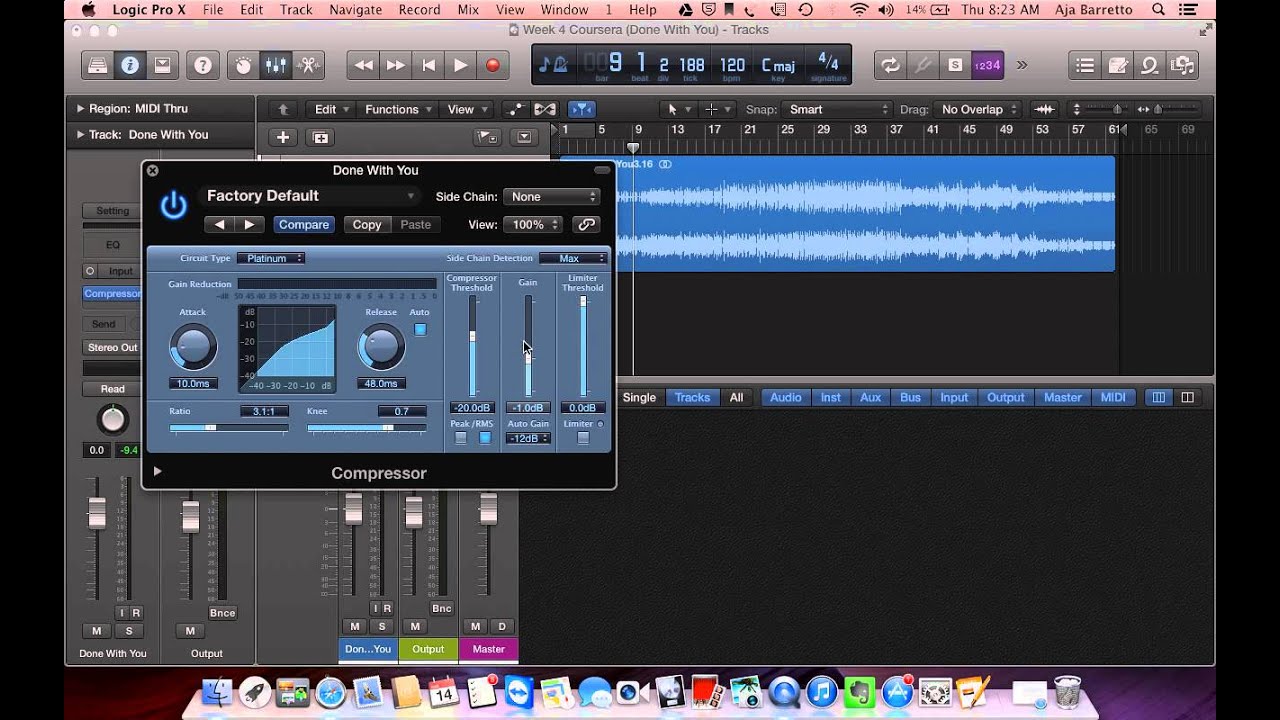
Task: Mute the Done With You inspector channel
Action: pyautogui.click(x=96, y=631)
